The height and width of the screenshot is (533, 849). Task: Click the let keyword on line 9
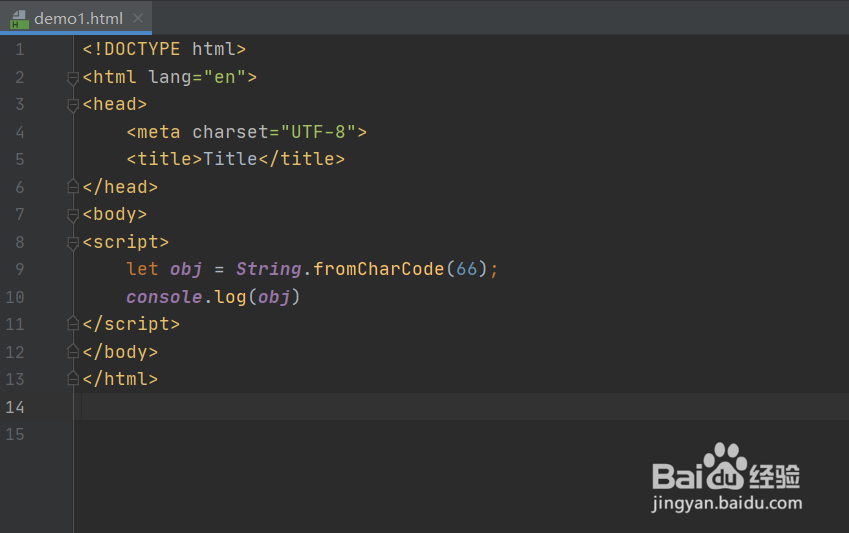[x=142, y=269]
